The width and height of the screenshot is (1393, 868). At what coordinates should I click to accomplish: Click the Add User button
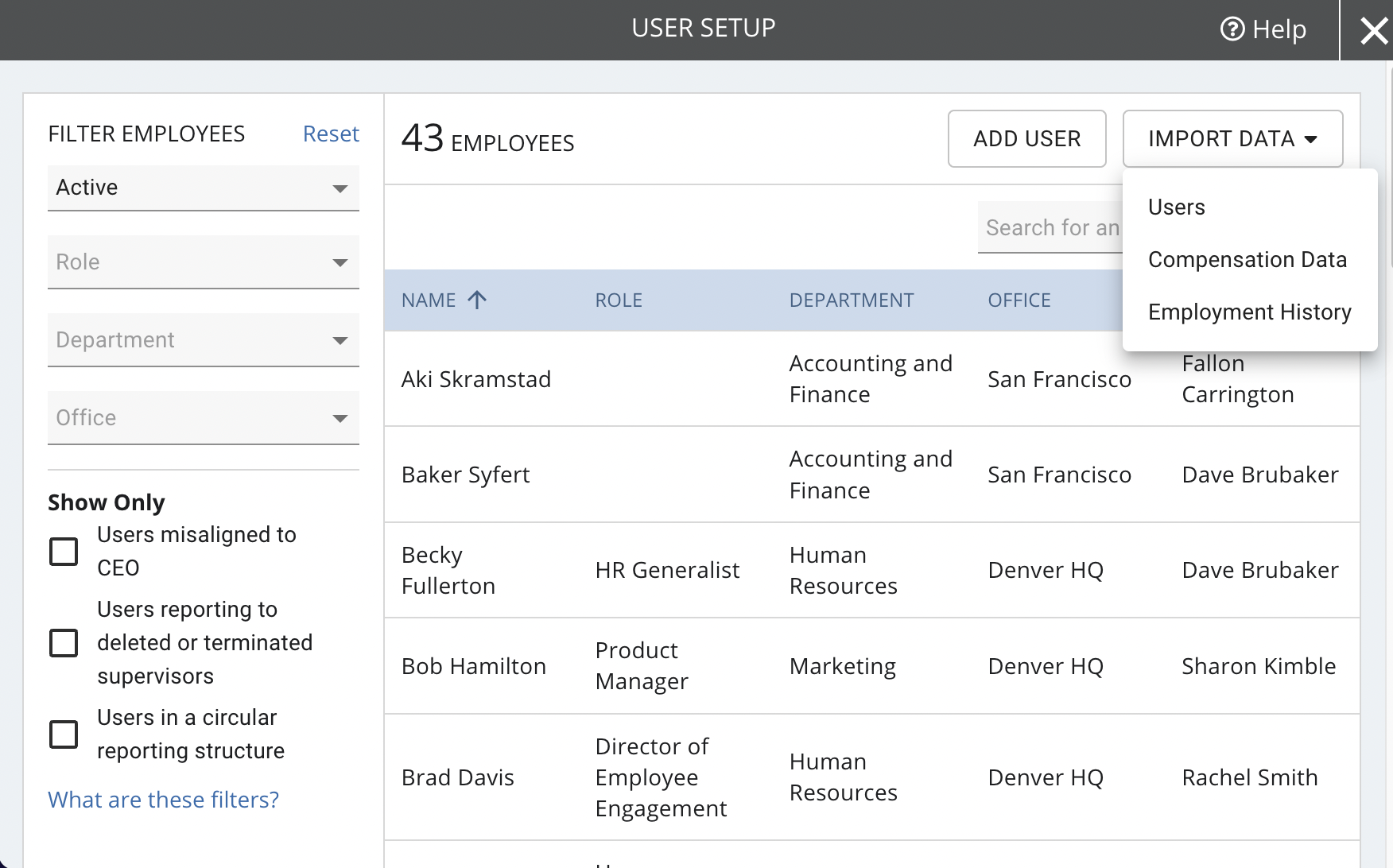click(x=1026, y=138)
